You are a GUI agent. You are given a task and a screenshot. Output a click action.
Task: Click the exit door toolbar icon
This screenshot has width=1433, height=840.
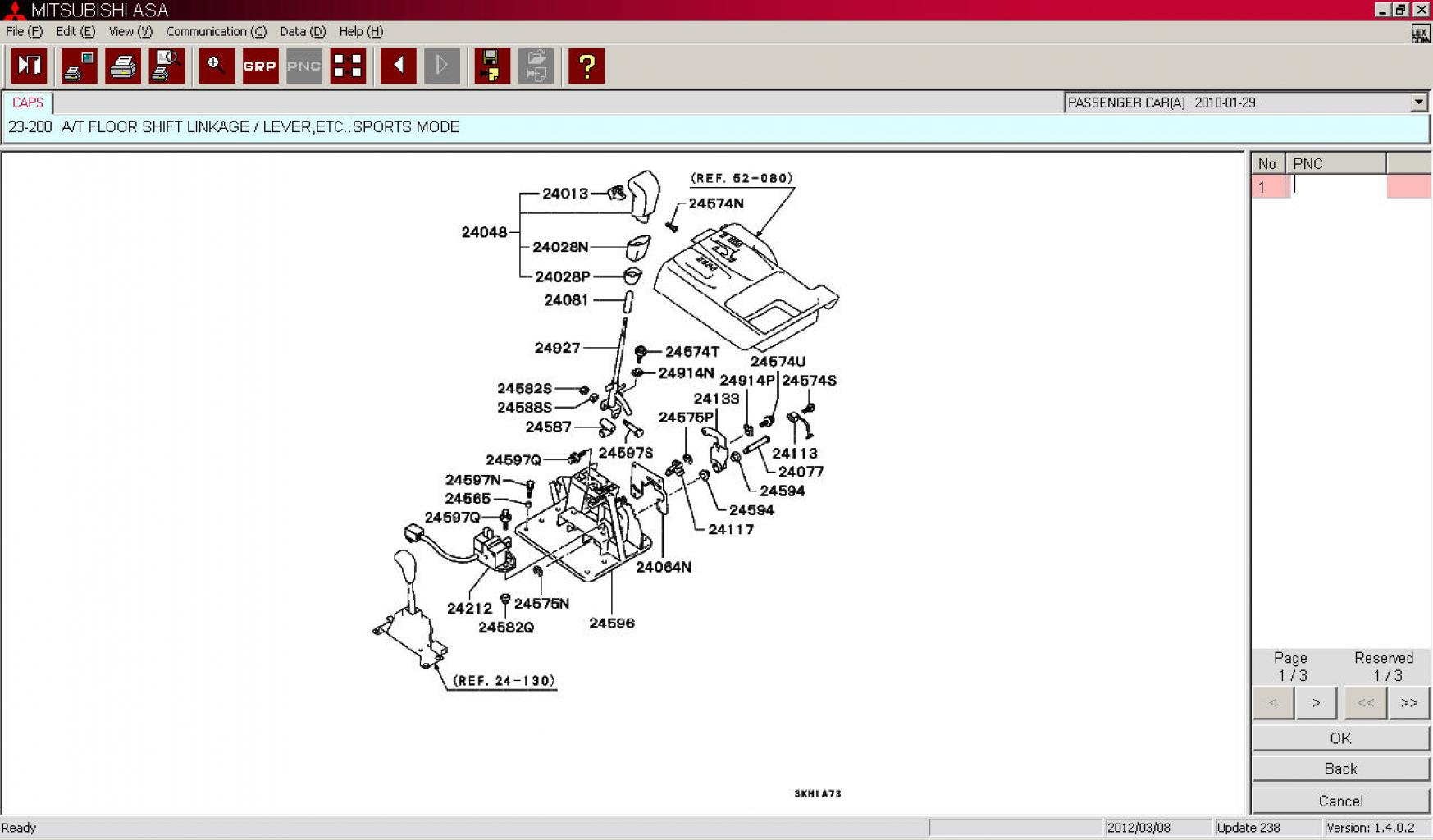click(x=29, y=66)
